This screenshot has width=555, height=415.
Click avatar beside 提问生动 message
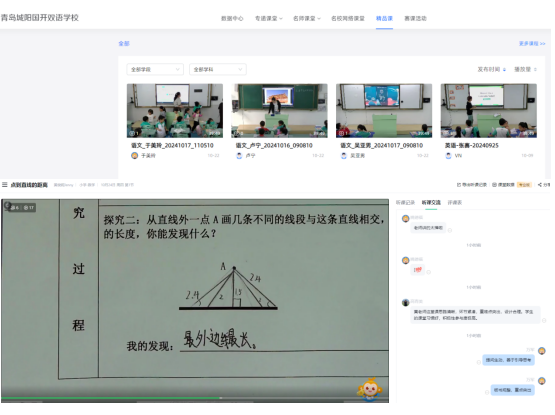(542, 351)
